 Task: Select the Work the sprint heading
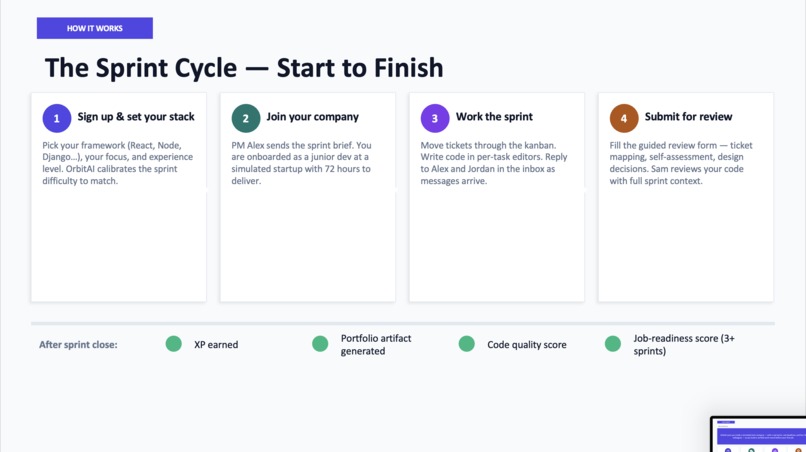tap(494, 117)
